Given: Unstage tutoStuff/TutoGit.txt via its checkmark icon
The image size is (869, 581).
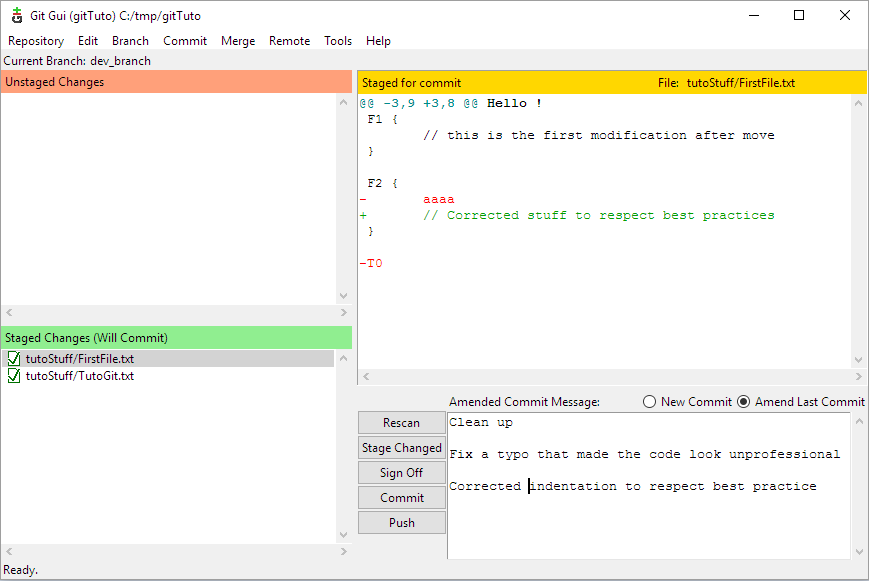Looking at the screenshot, I should tap(14, 376).
